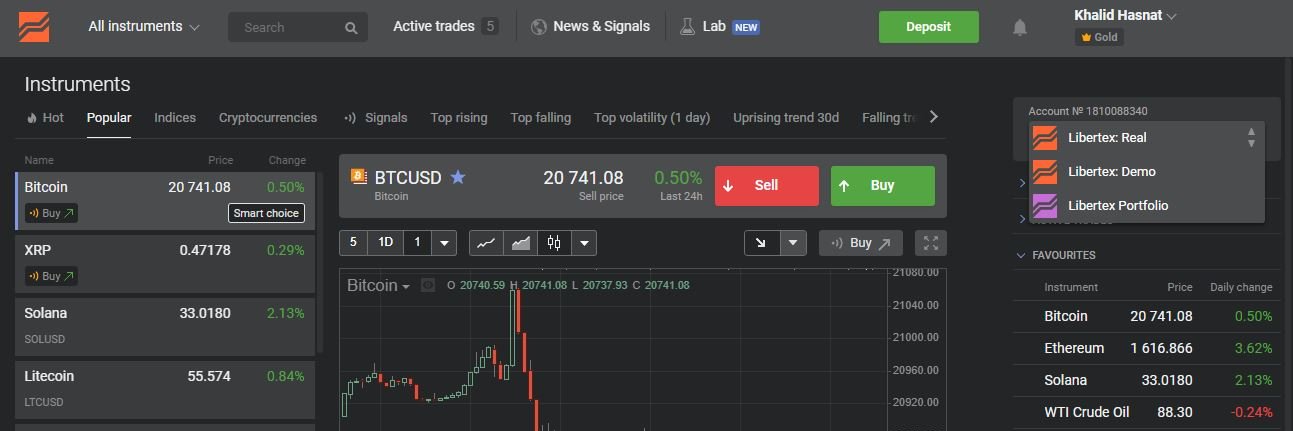
Task: Open Bitcoin in favourites list
Action: pyautogui.click(x=1146, y=316)
